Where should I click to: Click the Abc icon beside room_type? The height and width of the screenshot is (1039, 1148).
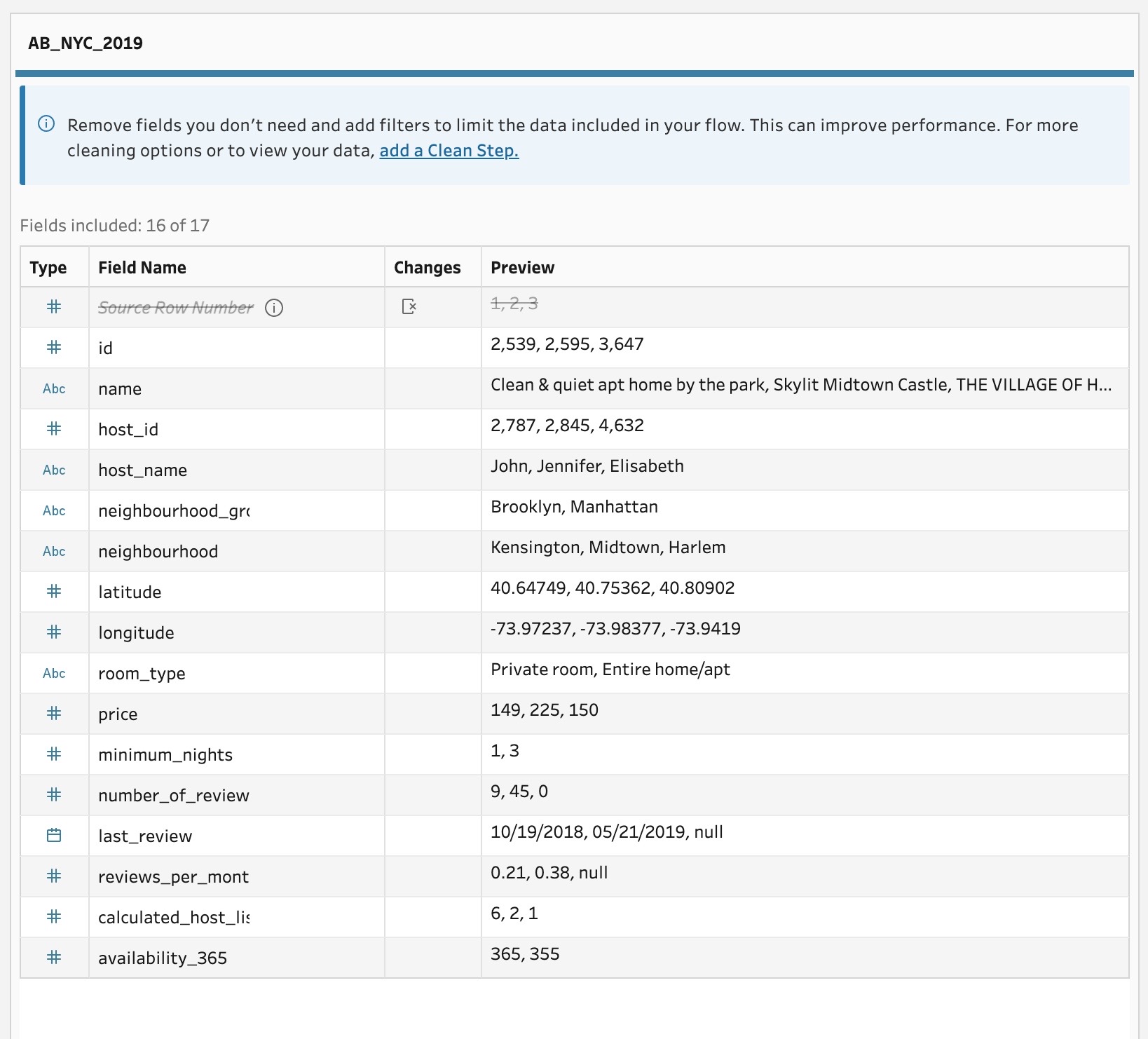[x=54, y=673]
